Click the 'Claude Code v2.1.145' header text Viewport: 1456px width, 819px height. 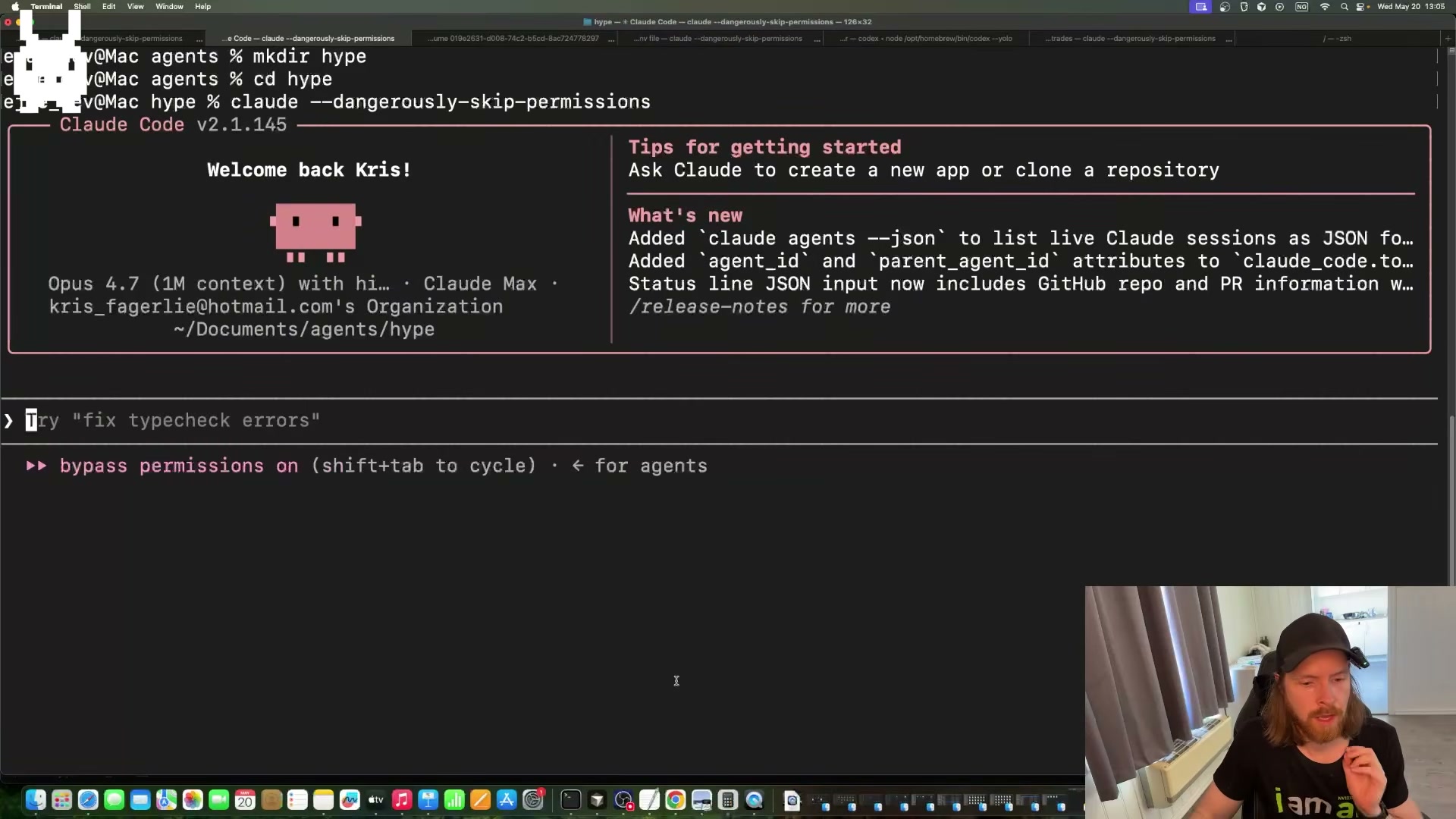(173, 124)
